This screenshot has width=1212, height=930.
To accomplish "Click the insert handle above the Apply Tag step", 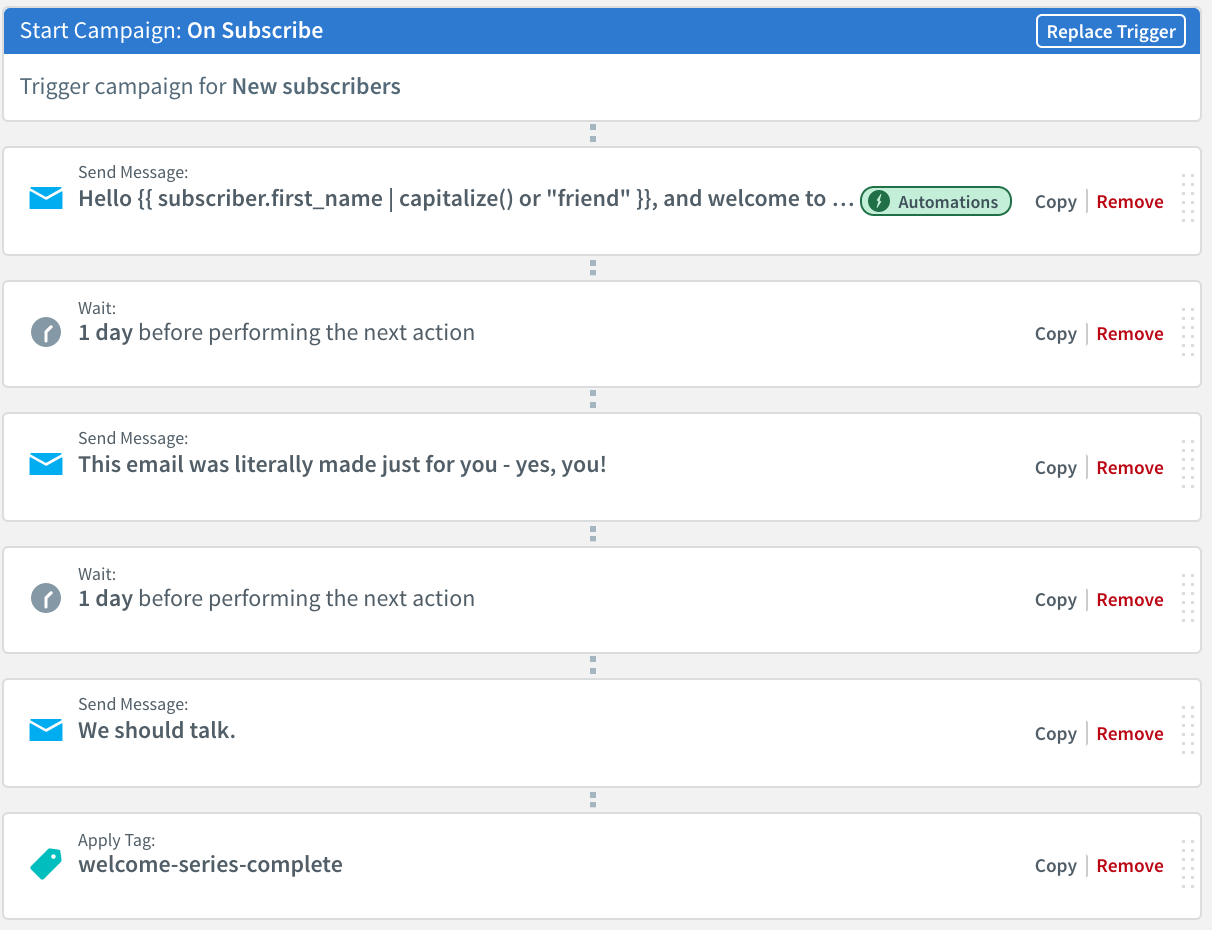I will (x=593, y=799).
